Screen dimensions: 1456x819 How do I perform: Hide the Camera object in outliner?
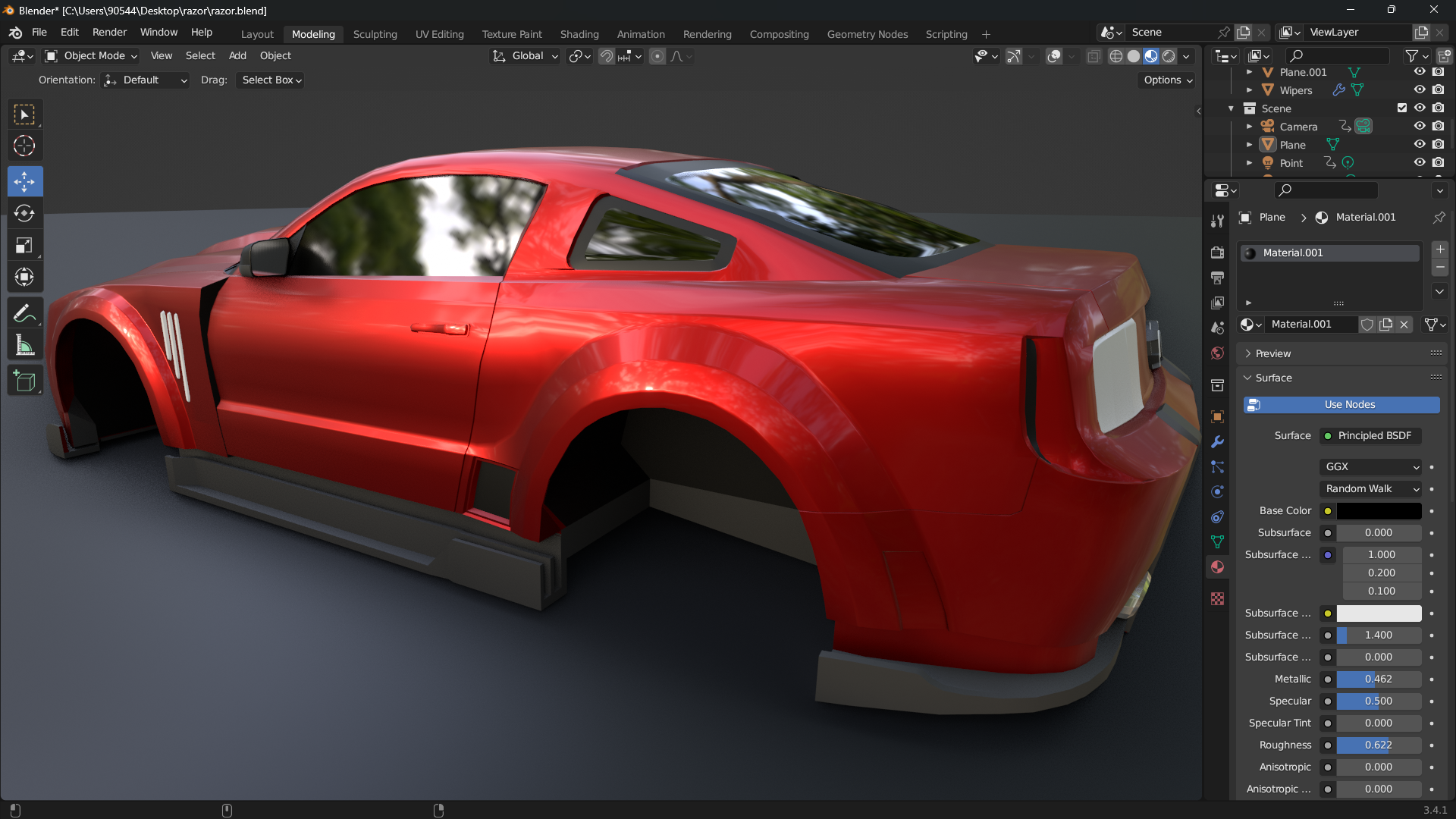click(x=1419, y=127)
